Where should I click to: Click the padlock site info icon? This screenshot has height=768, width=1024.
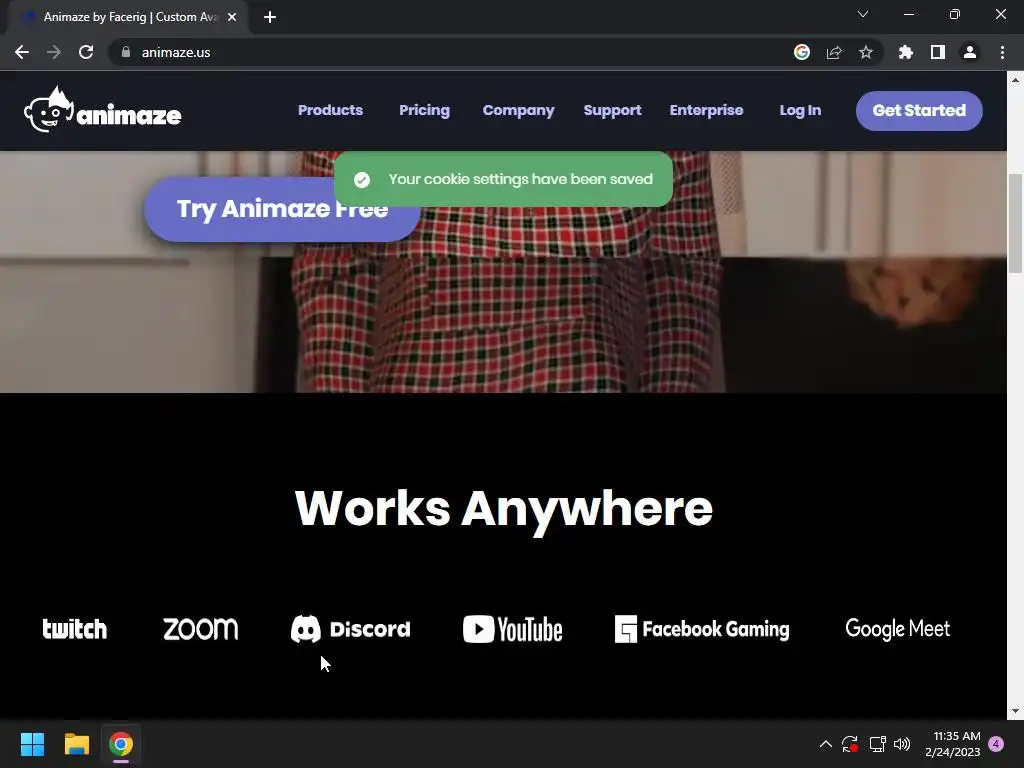[x=126, y=52]
